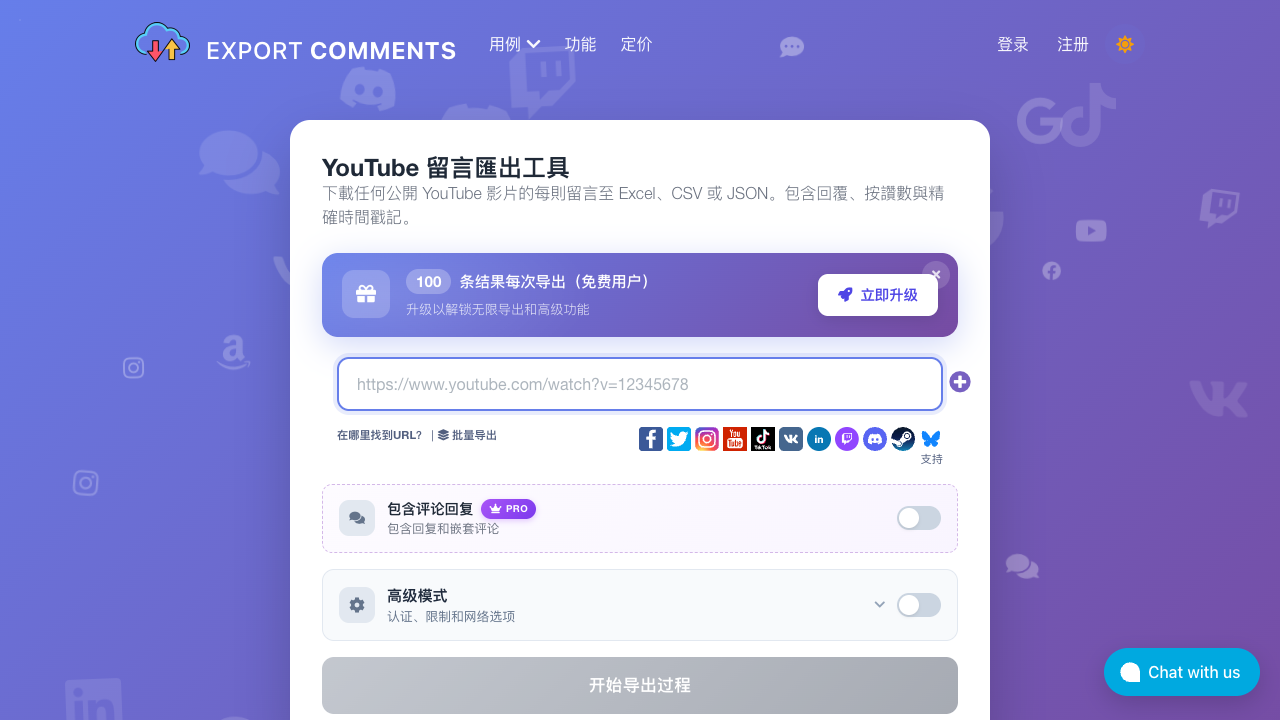Open the Chat with us widget
The image size is (1280, 720).
tap(1182, 672)
